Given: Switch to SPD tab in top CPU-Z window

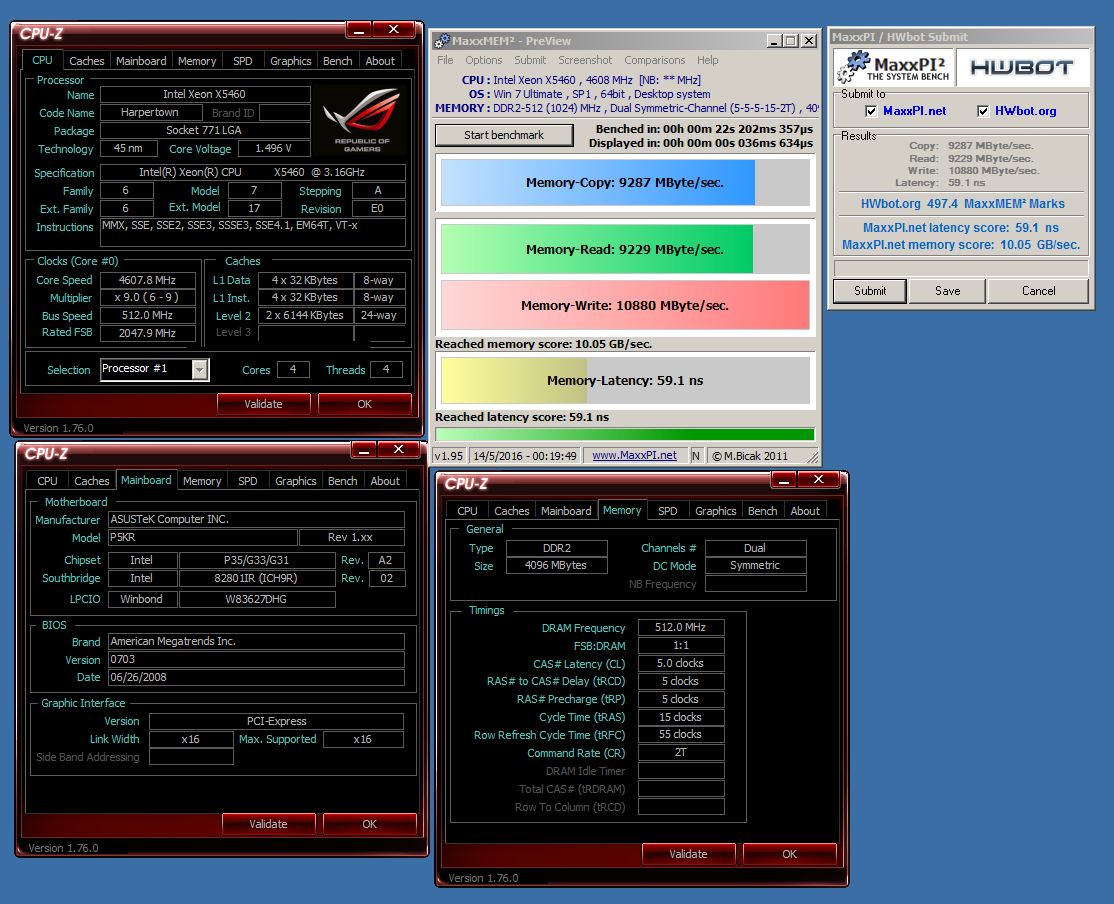Looking at the screenshot, I should pos(242,61).
